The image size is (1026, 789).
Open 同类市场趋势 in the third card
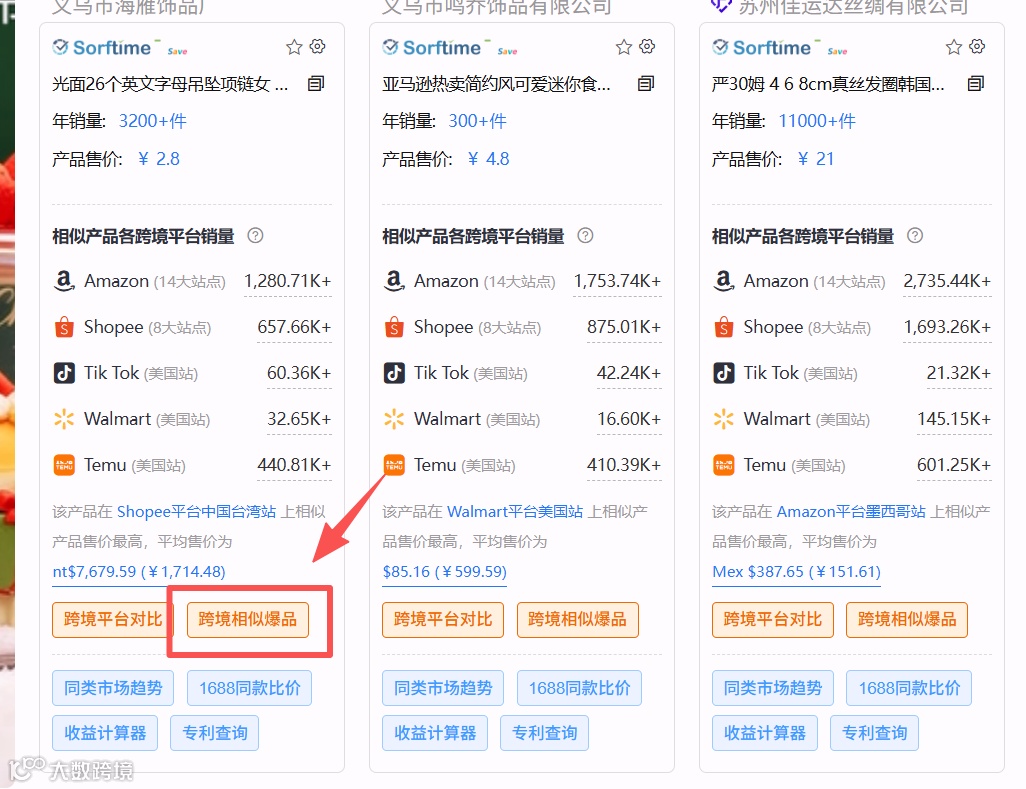coord(772,688)
